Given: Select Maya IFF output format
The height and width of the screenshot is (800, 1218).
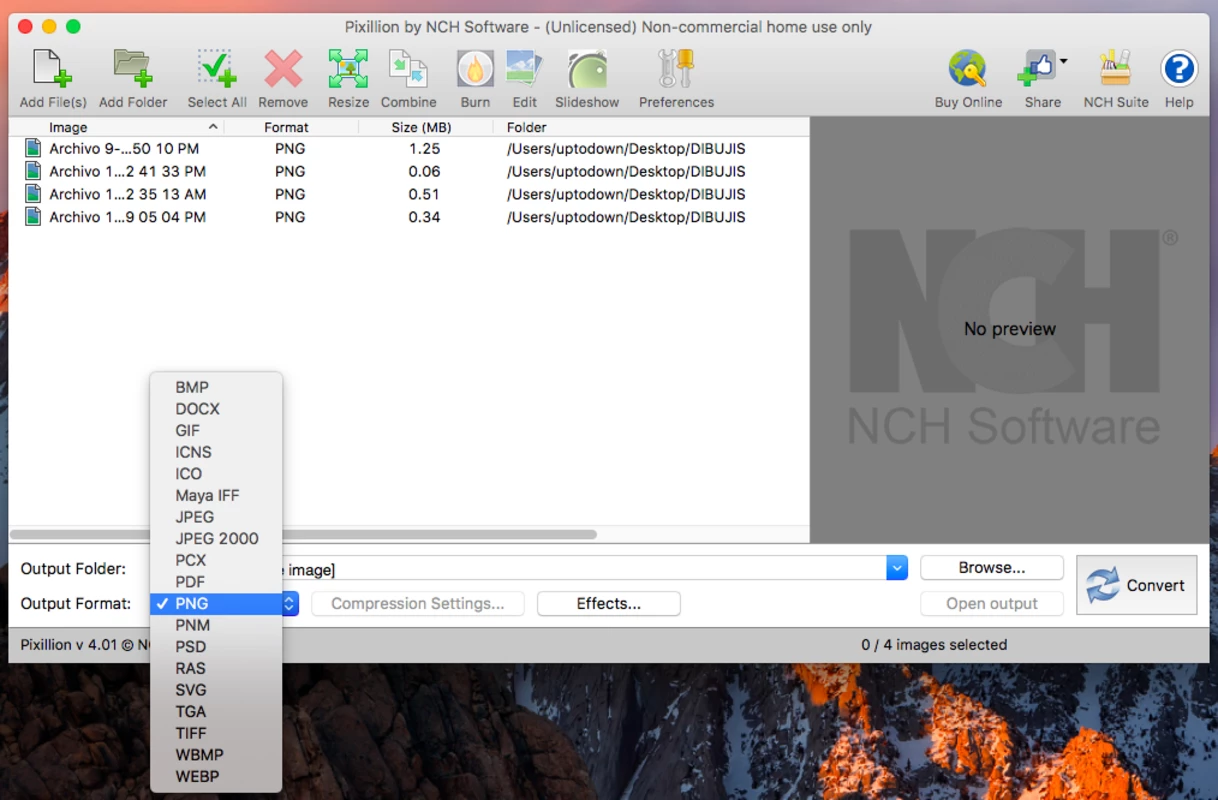Looking at the screenshot, I should (x=216, y=496).
